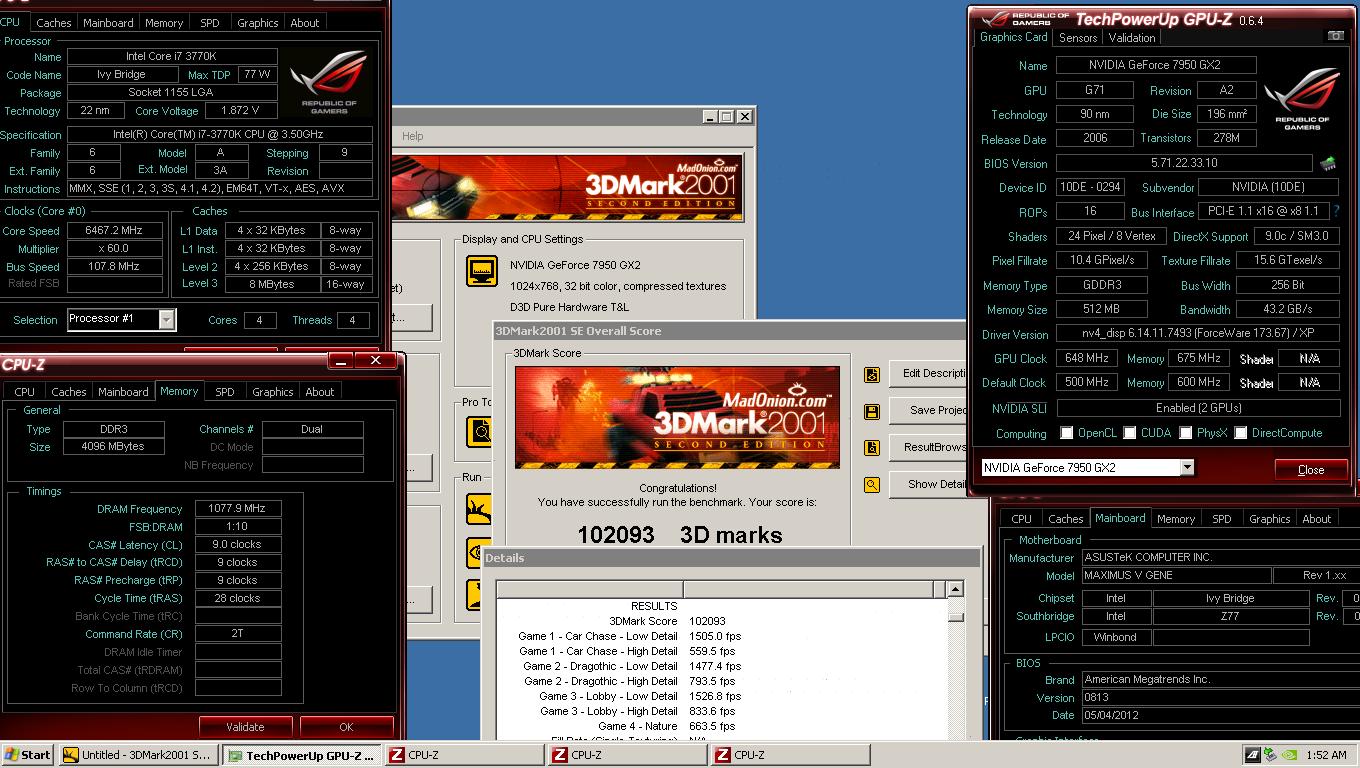Open the ResultBrowser button
This screenshot has width=1360, height=768.
[929, 447]
